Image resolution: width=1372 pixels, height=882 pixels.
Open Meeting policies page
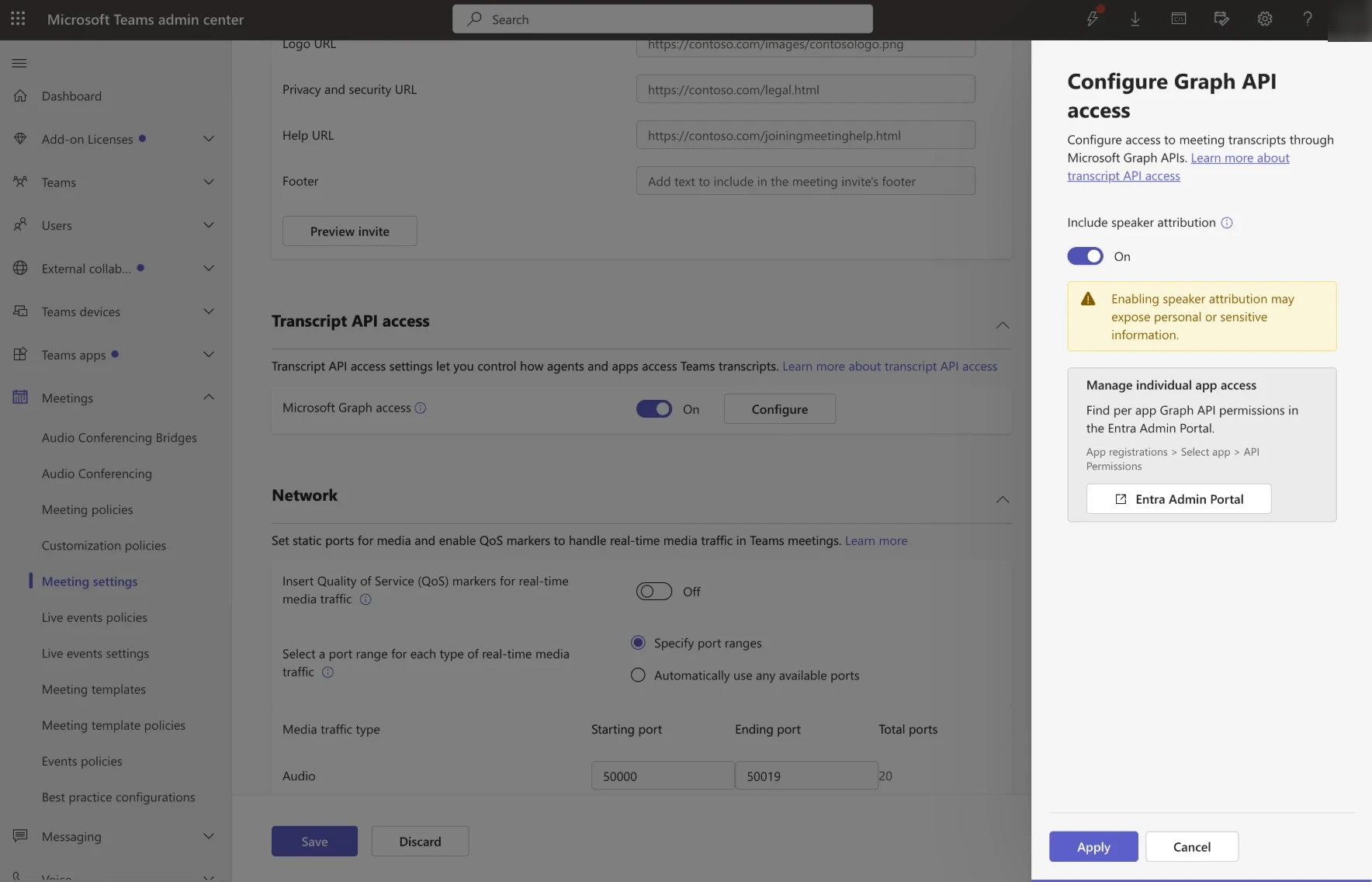pos(88,509)
